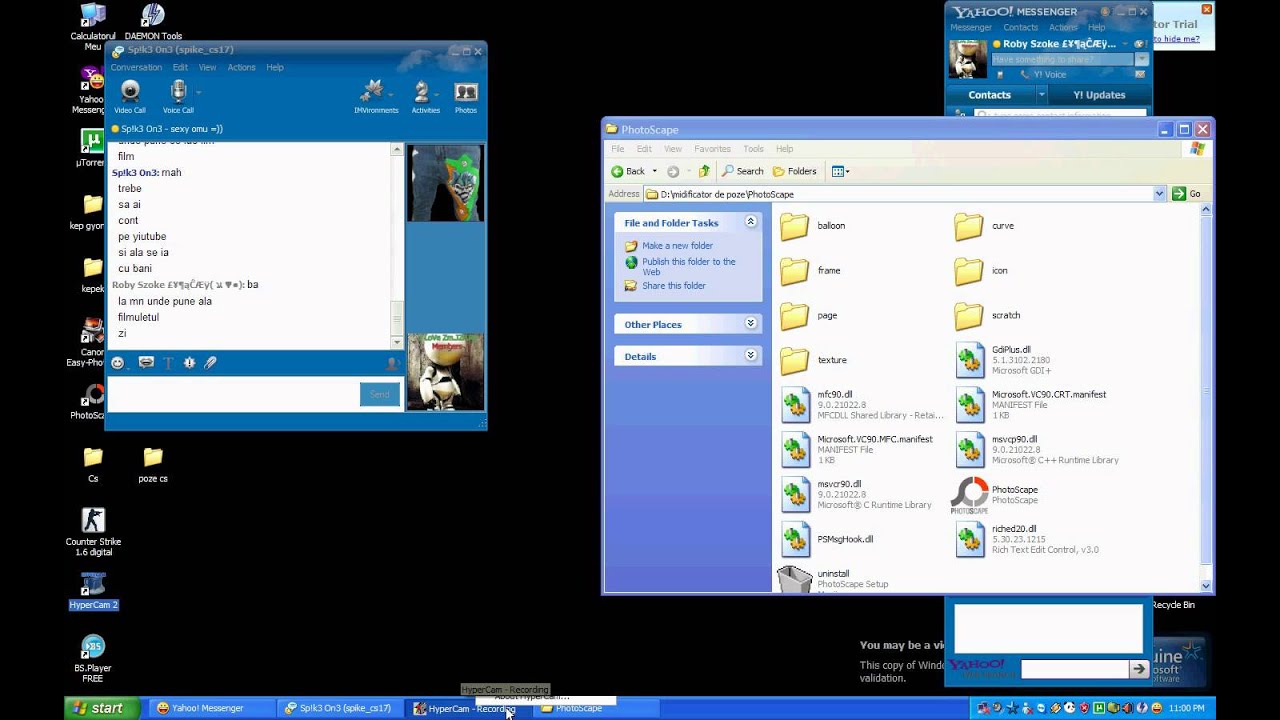Select mfc90.dll file
Viewport: 1280px width, 720px height.
pyautogui.click(x=862, y=404)
